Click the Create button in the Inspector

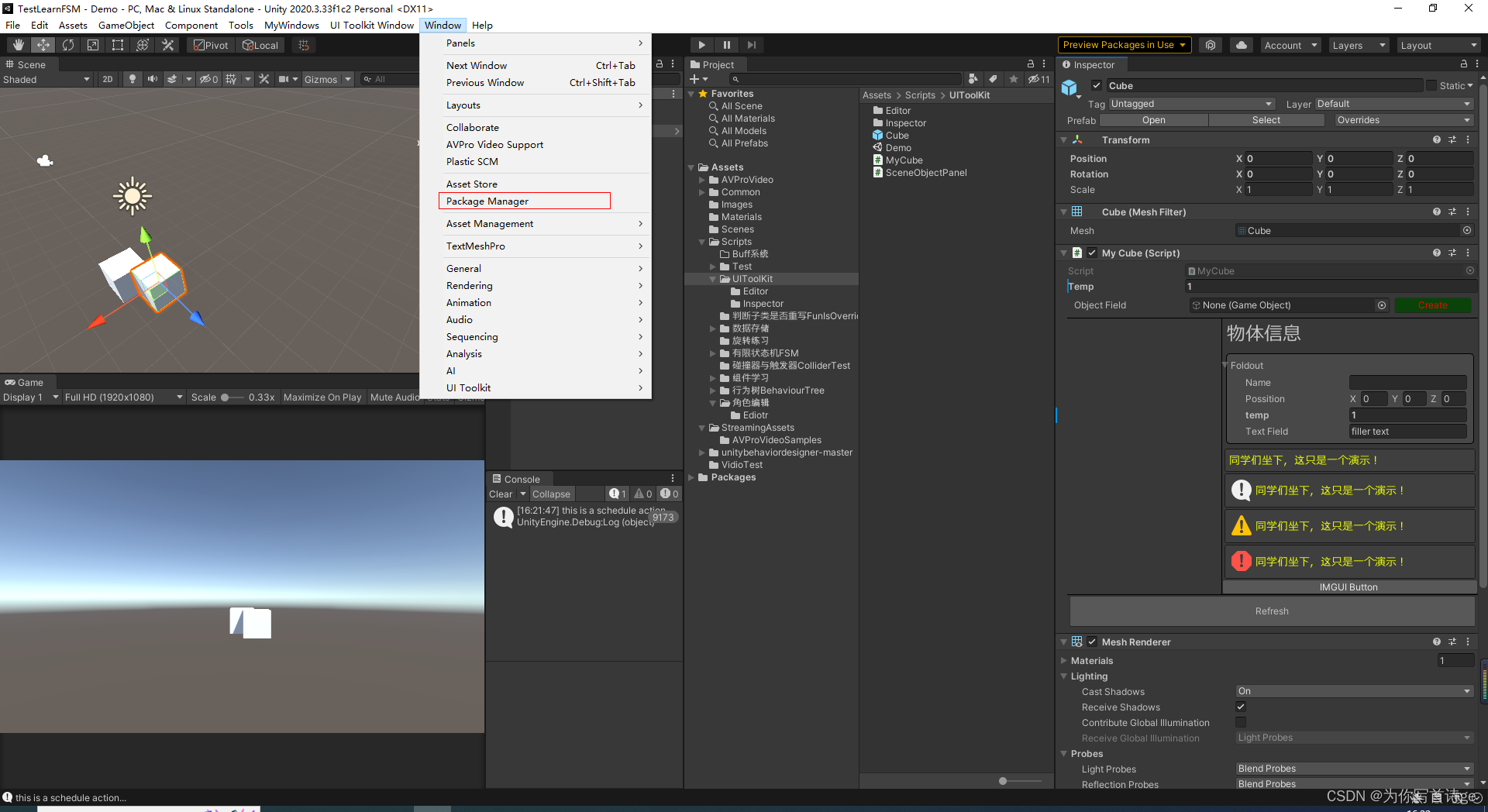1432,304
